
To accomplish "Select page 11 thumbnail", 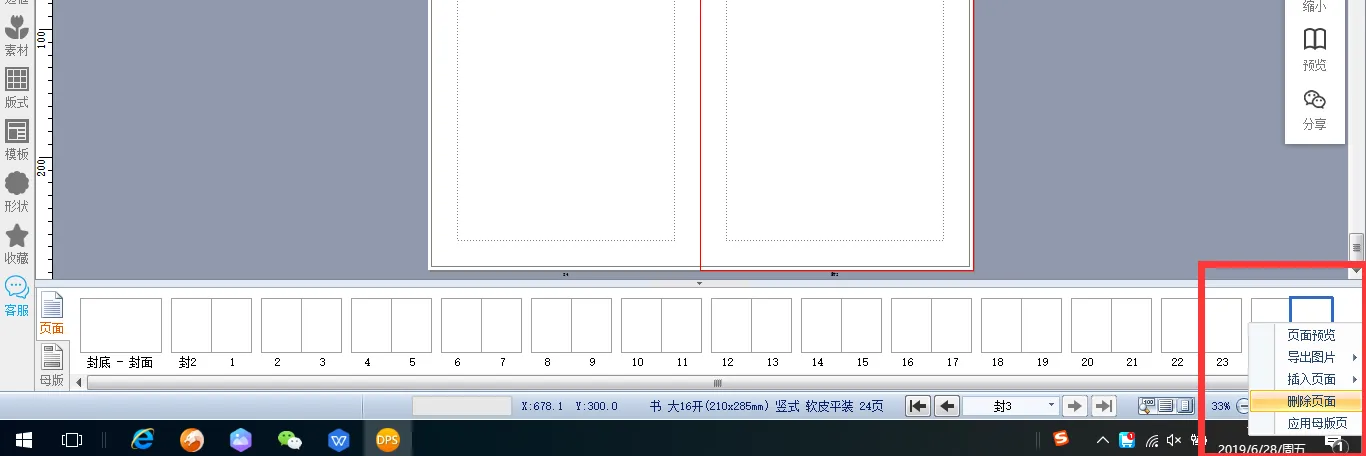I will (681, 325).
